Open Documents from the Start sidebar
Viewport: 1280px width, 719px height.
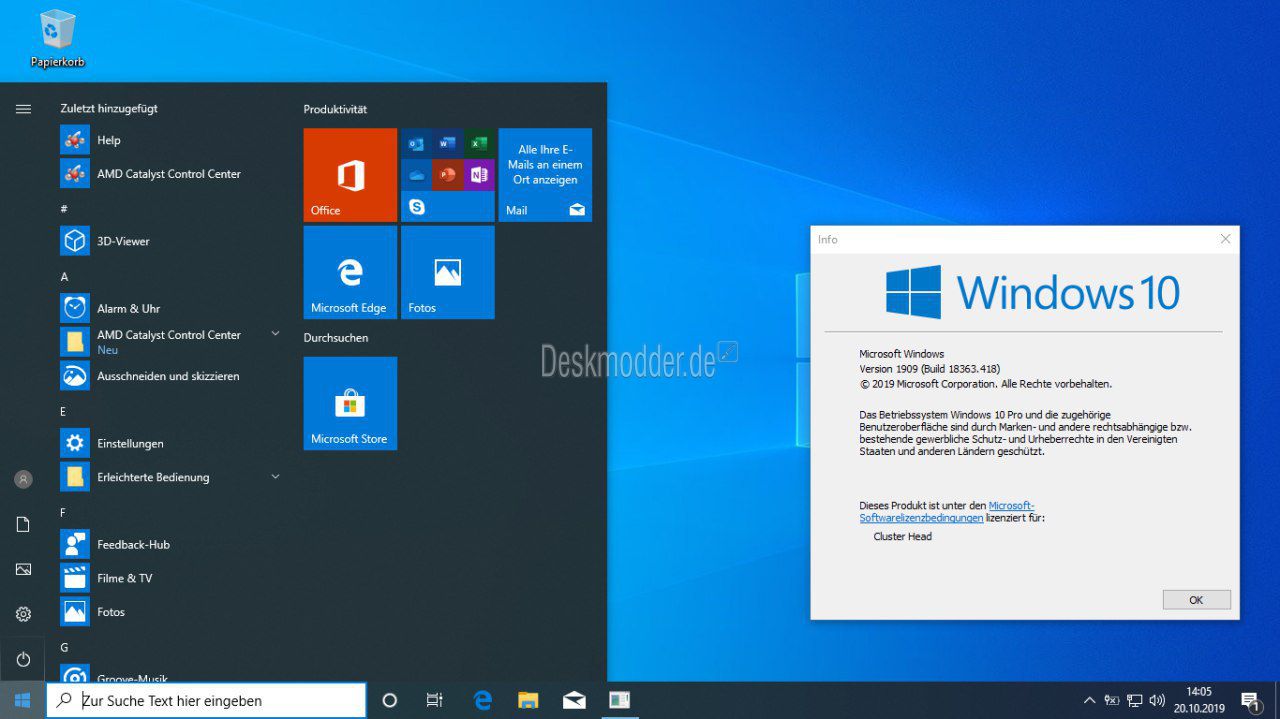[x=23, y=524]
